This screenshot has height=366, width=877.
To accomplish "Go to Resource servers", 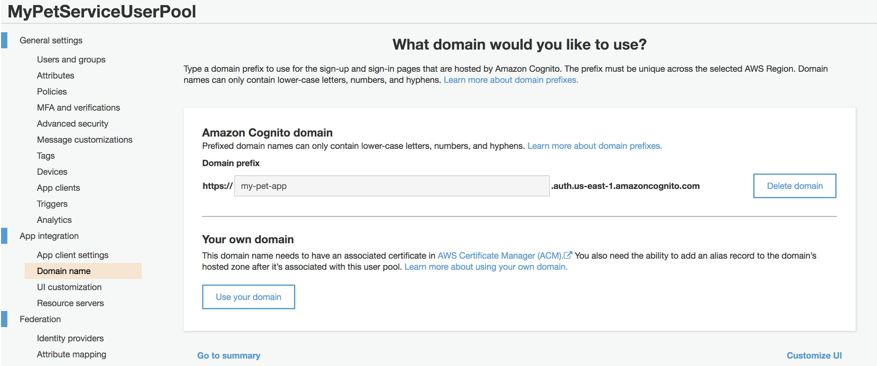I will 70,303.
